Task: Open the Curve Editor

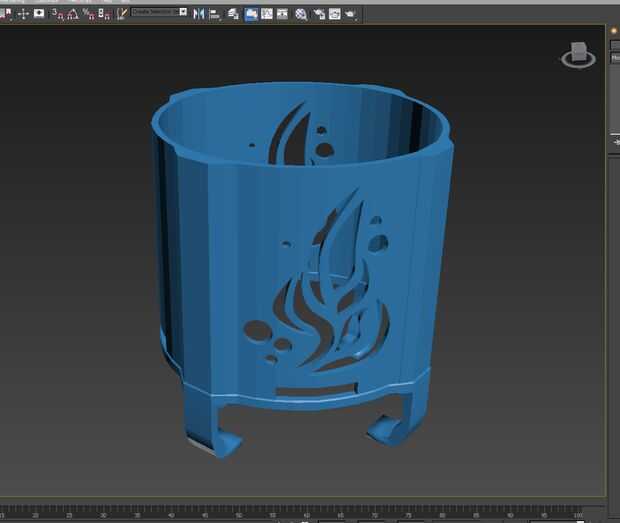Action: (267, 13)
